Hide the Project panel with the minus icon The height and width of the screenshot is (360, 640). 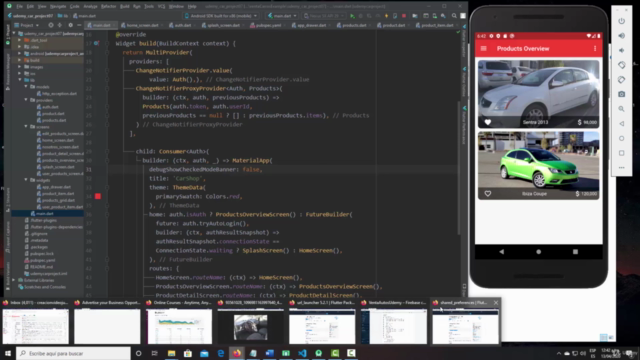[x=79, y=25]
